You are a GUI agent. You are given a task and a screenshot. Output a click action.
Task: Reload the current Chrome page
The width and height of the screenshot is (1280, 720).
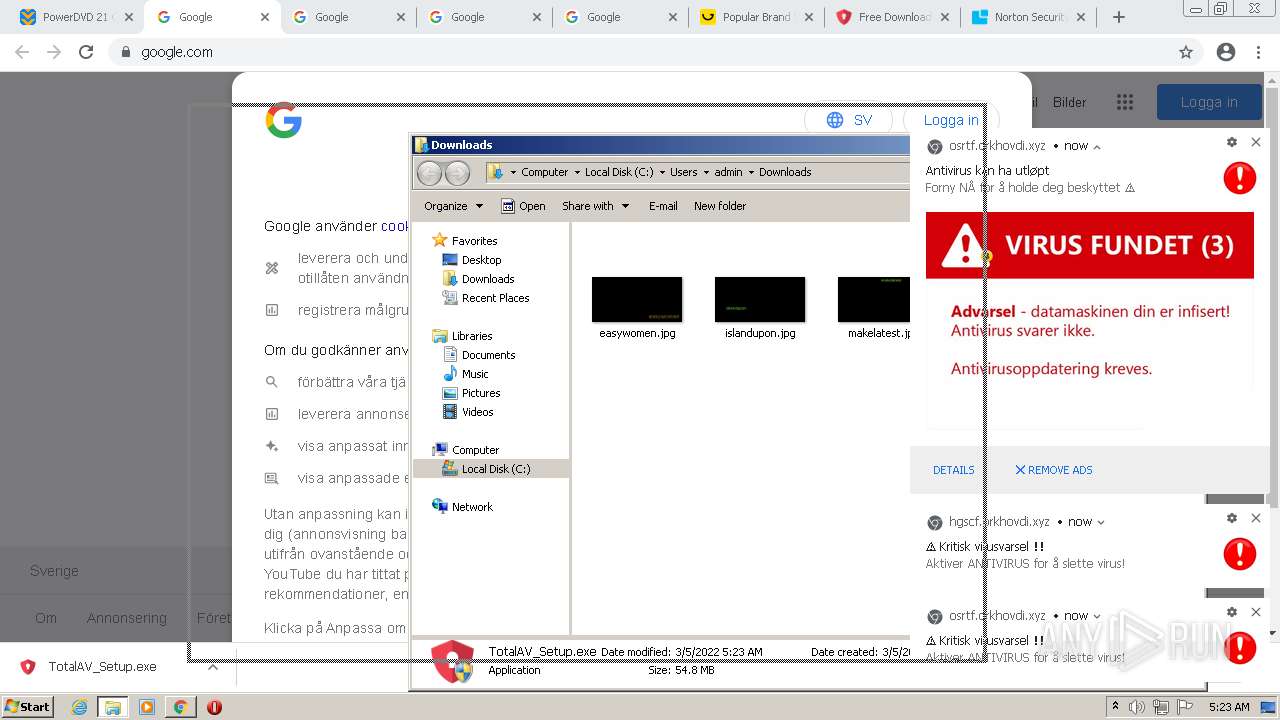pyautogui.click(x=86, y=52)
